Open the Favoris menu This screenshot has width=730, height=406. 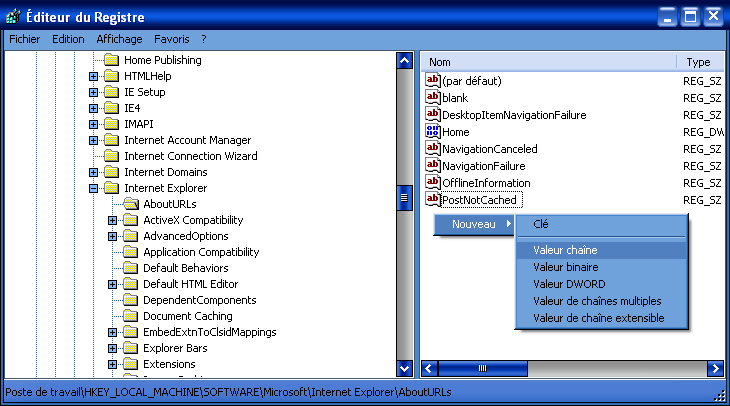172,39
